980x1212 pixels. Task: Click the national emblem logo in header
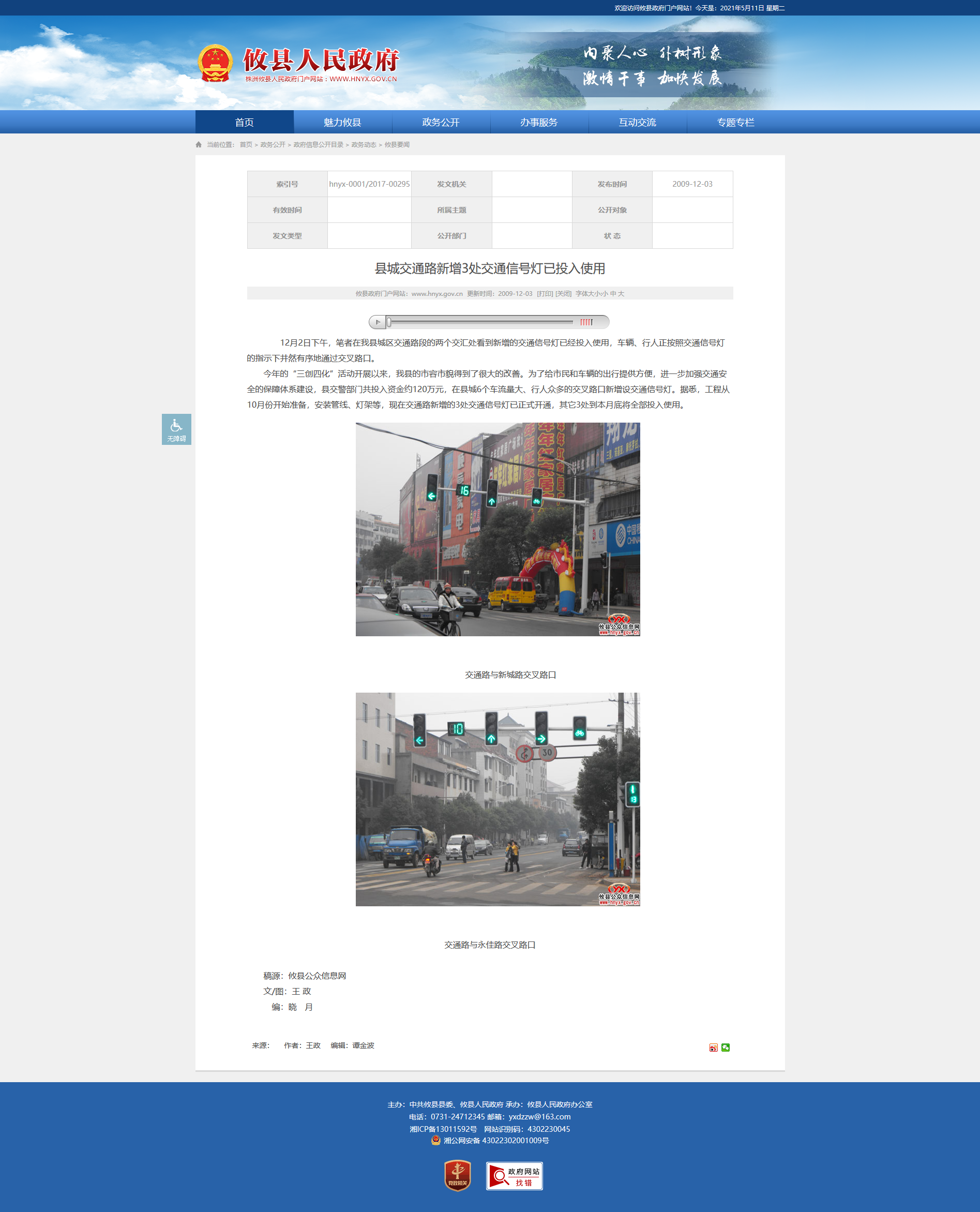click(215, 63)
